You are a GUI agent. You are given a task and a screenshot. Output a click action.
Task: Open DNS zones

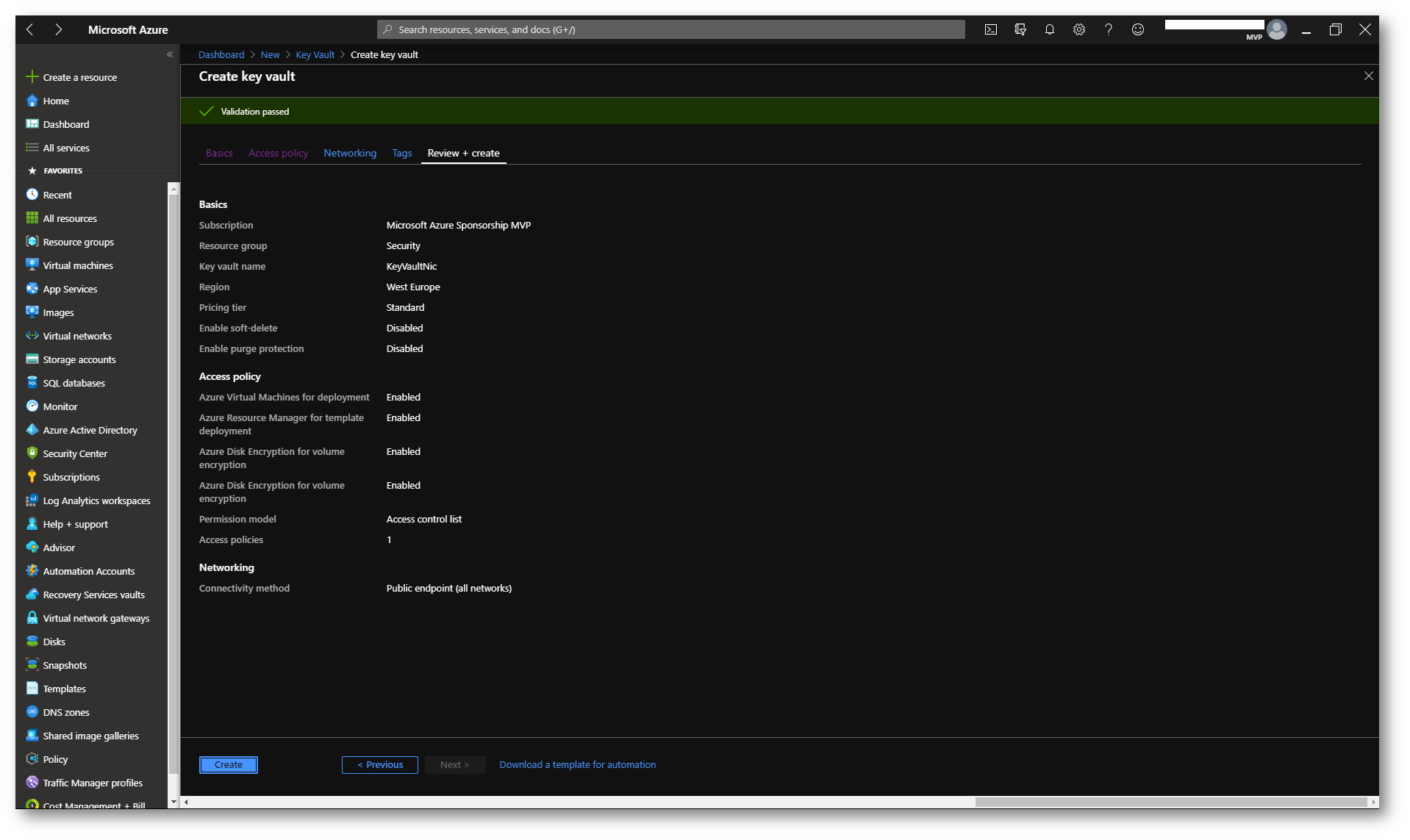point(66,712)
